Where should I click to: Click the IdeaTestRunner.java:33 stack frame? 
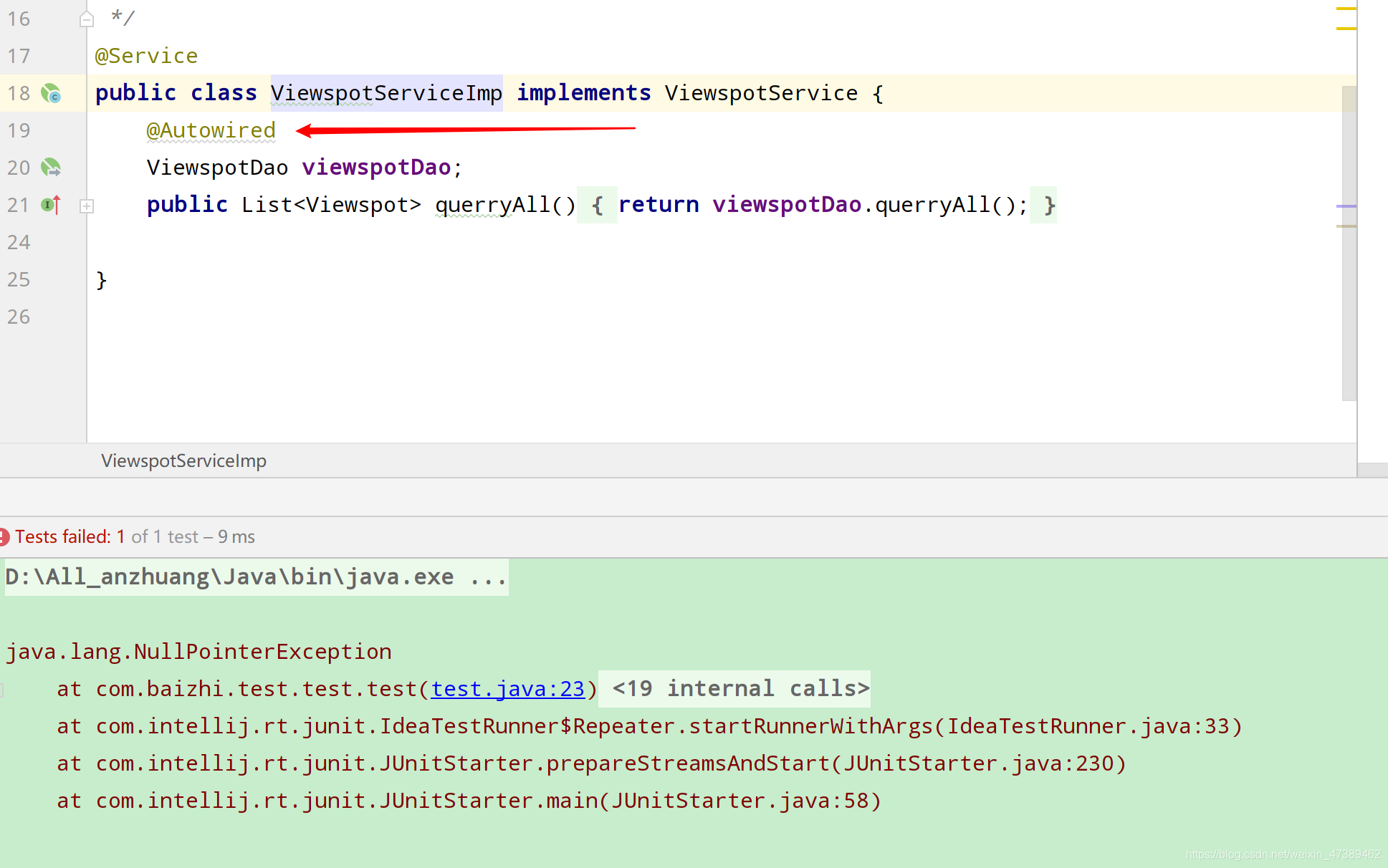(x=649, y=726)
